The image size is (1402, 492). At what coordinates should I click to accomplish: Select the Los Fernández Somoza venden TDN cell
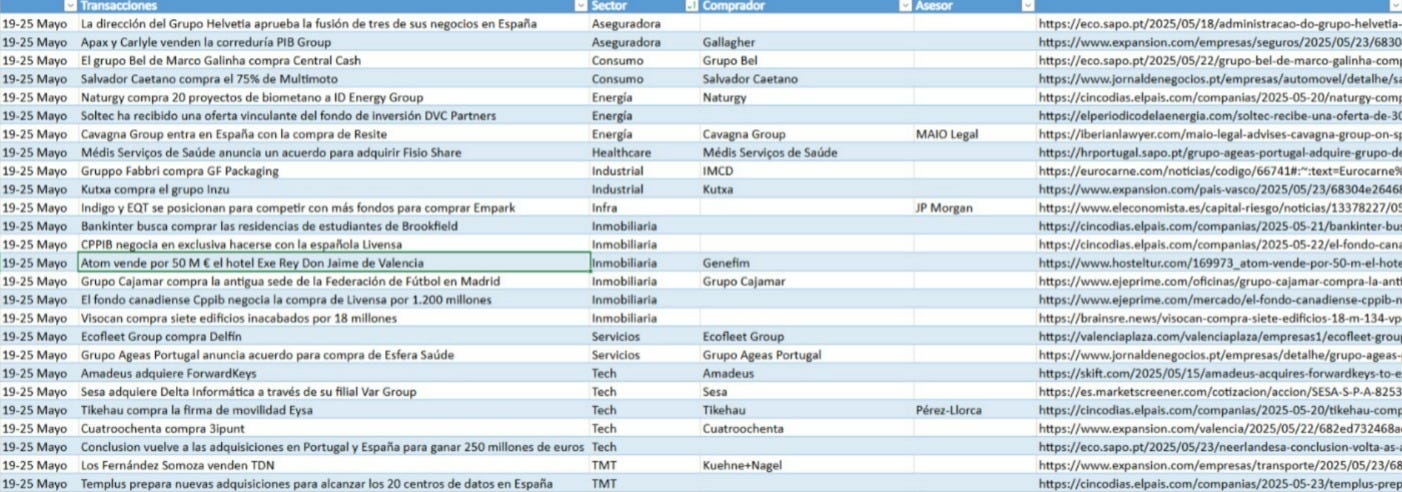pyautogui.click(x=334, y=465)
